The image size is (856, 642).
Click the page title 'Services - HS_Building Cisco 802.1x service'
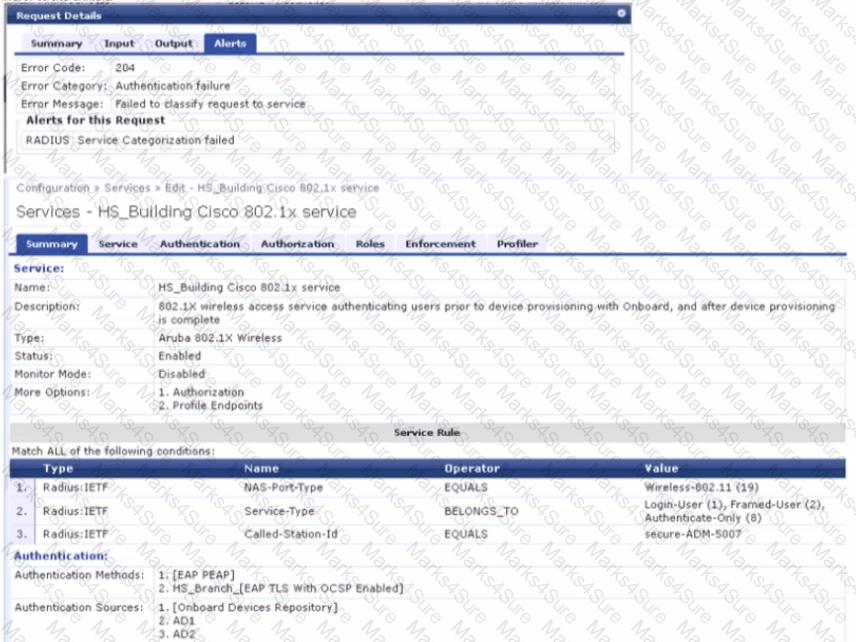186,212
